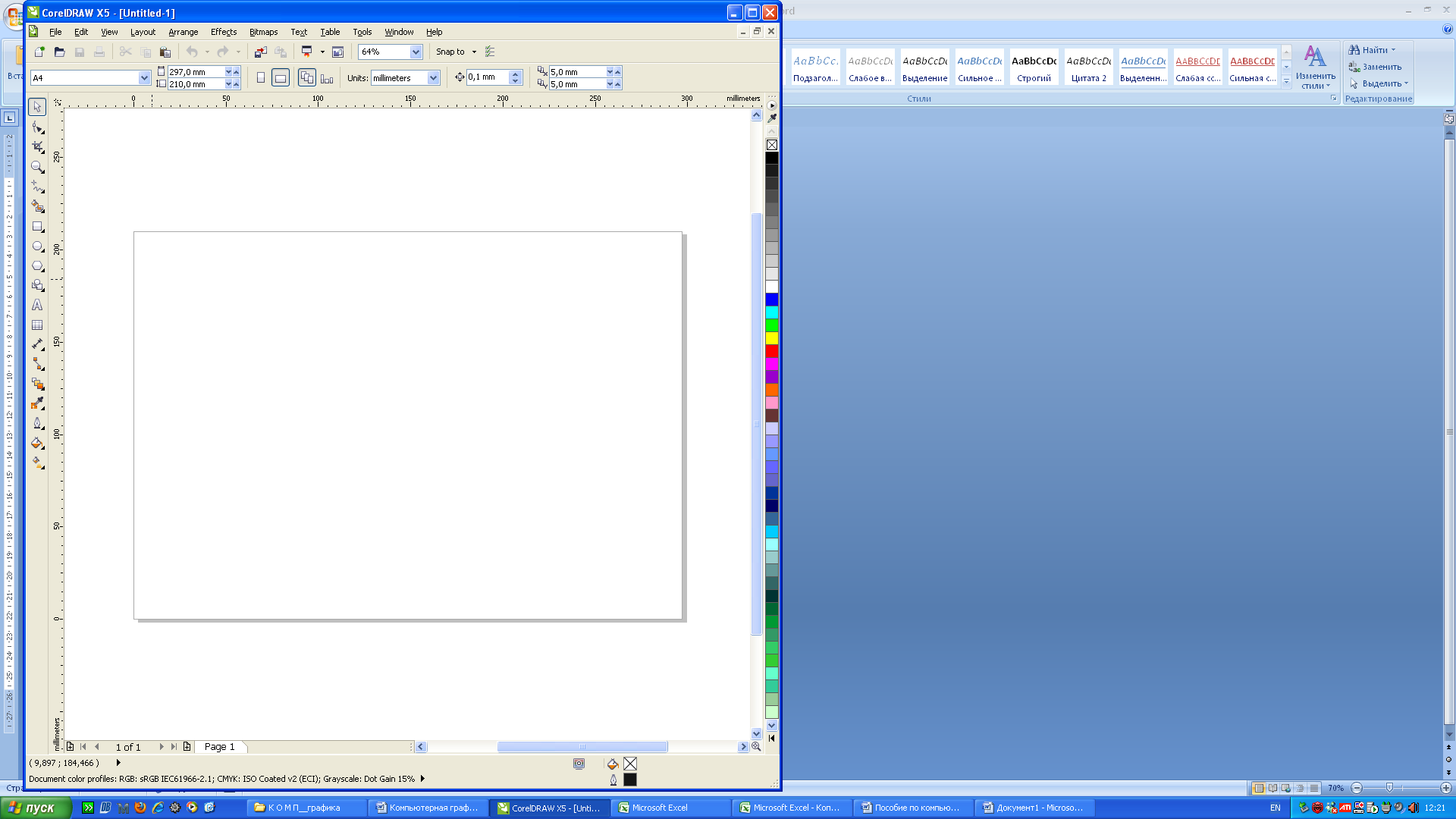Open the Arrange menu

click(x=183, y=32)
